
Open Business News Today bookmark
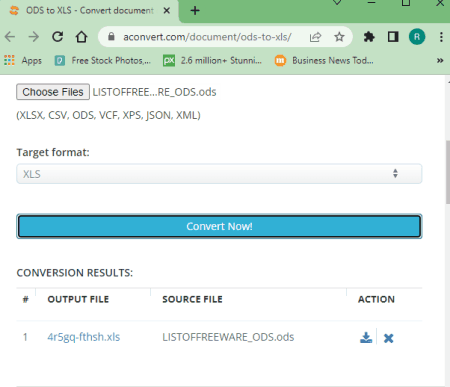(x=324, y=61)
